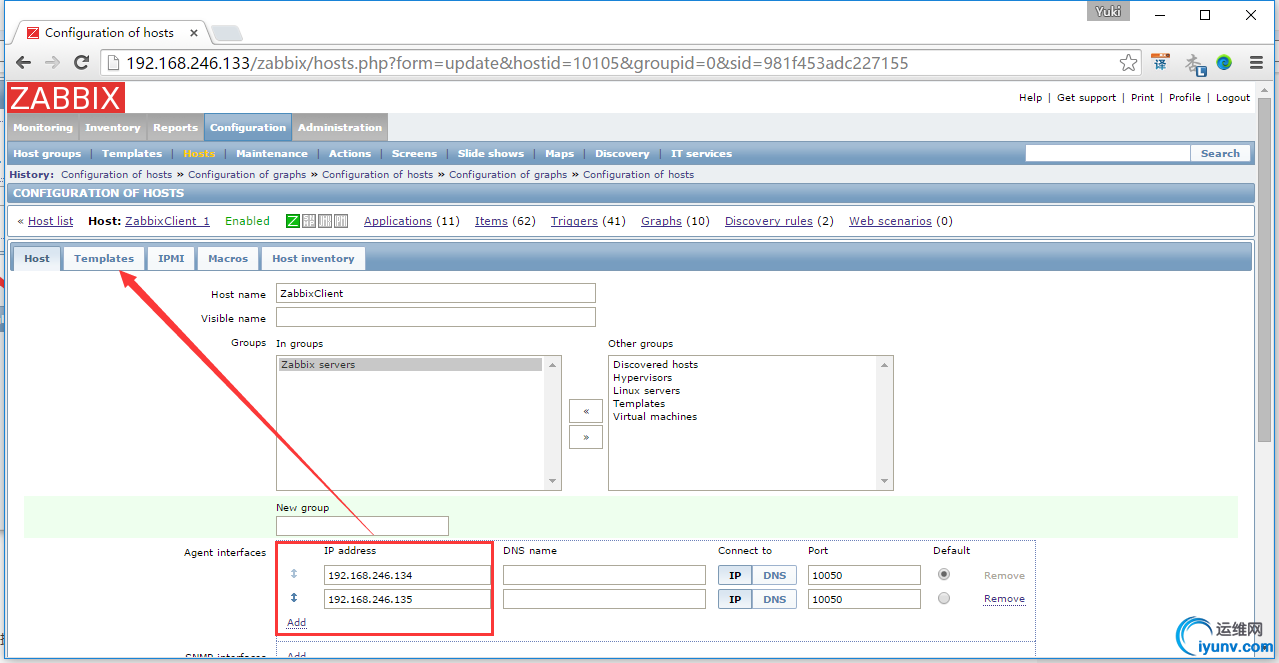
Task: Open the Applications link
Action: click(398, 221)
